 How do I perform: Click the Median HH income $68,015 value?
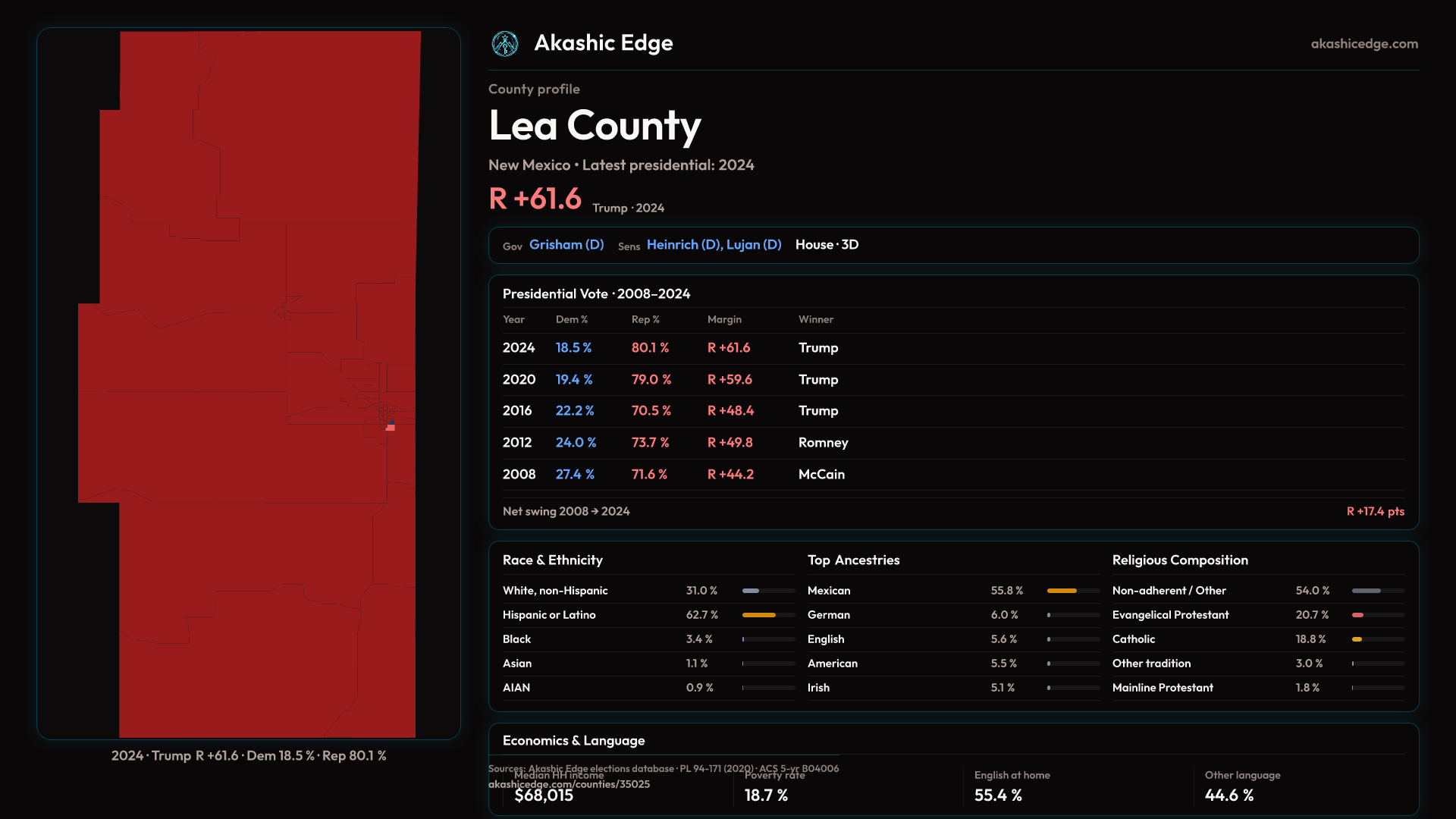544,795
